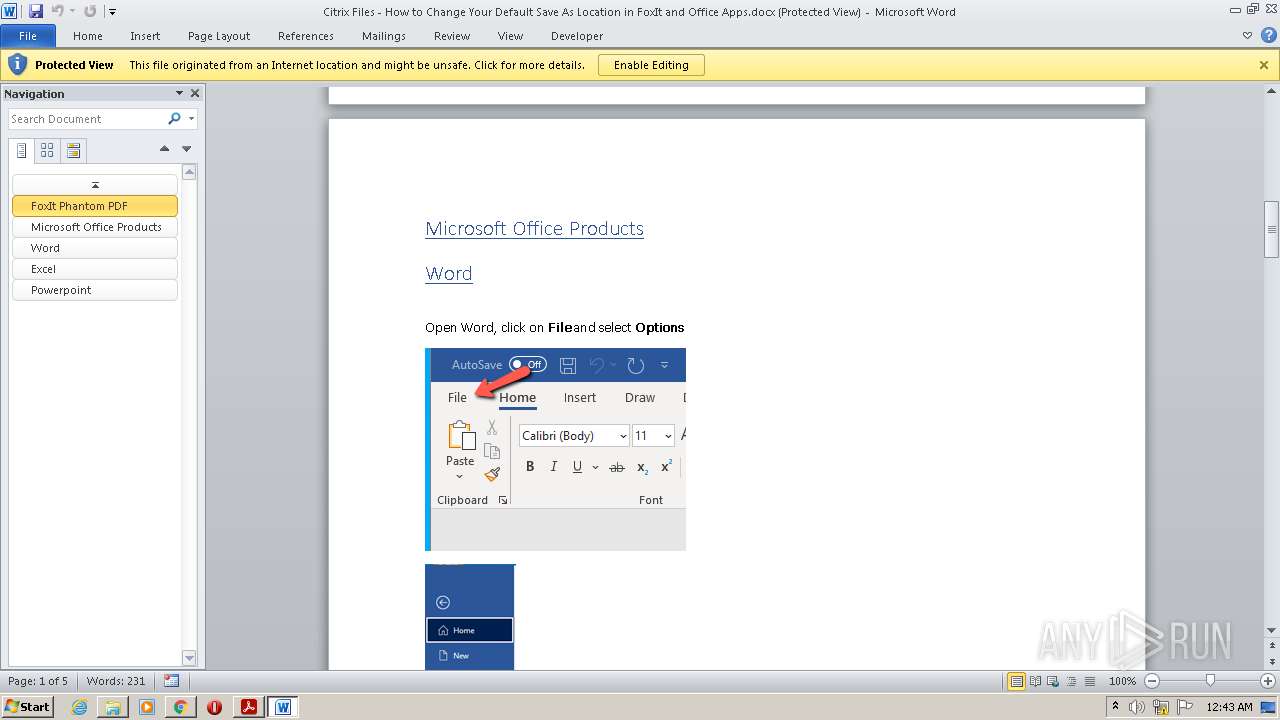The image size is (1280, 720).
Task: Click the Zoom Out minus button
Action: 1151,681
